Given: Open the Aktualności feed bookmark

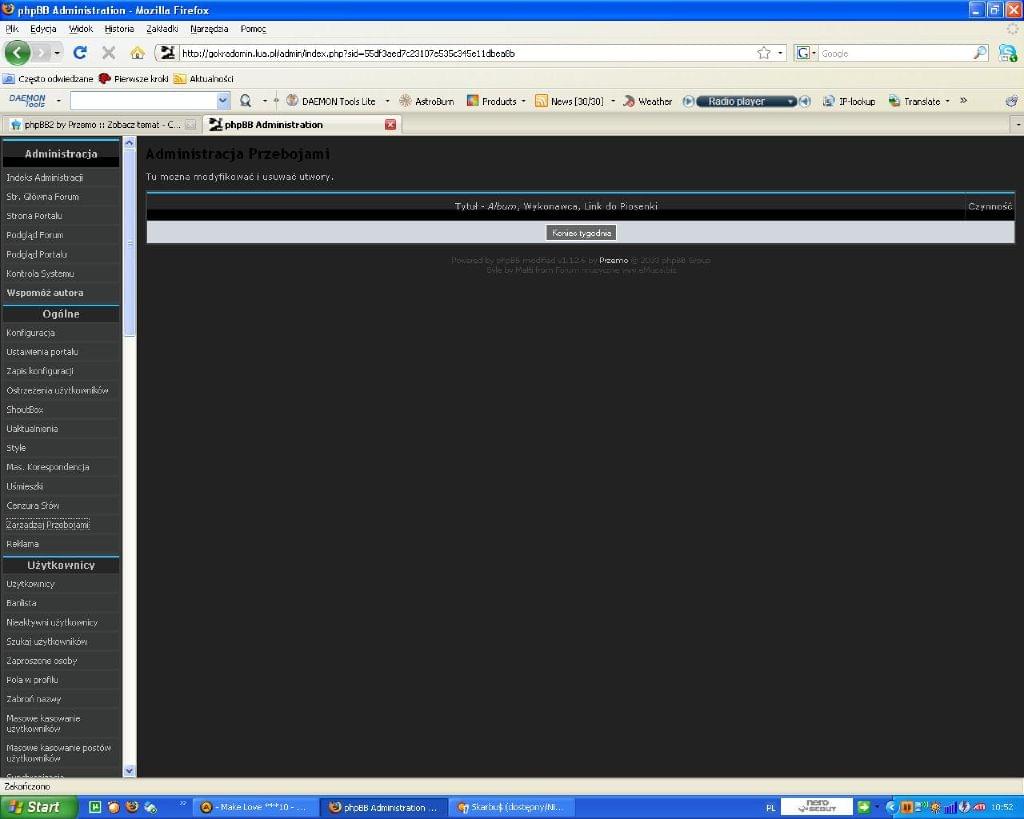Looking at the screenshot, I should (203, 78).
